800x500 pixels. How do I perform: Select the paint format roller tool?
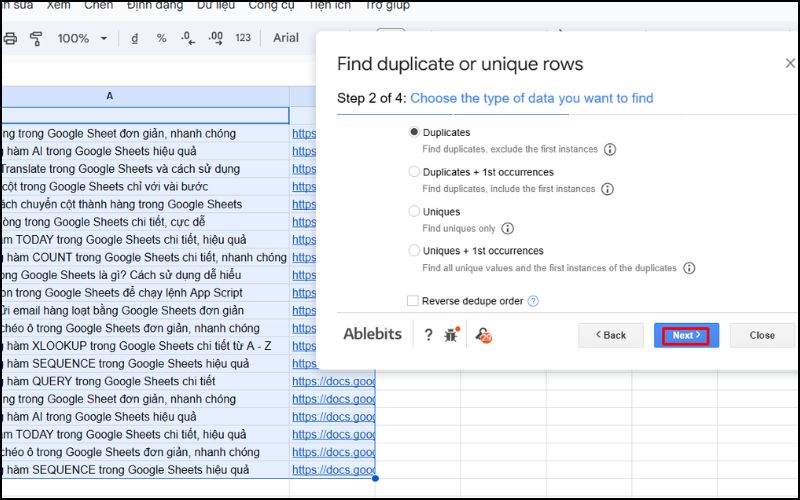tap(37, 39)
